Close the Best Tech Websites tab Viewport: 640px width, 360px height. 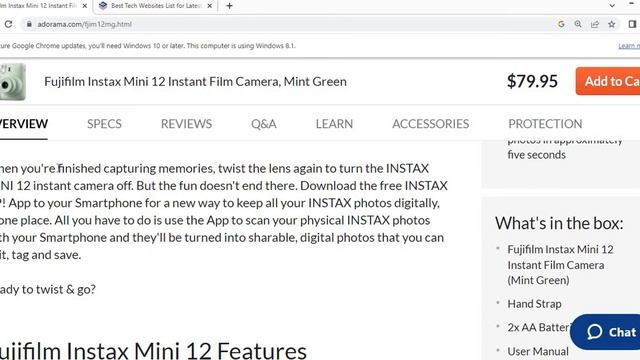[x=209, y=6]
